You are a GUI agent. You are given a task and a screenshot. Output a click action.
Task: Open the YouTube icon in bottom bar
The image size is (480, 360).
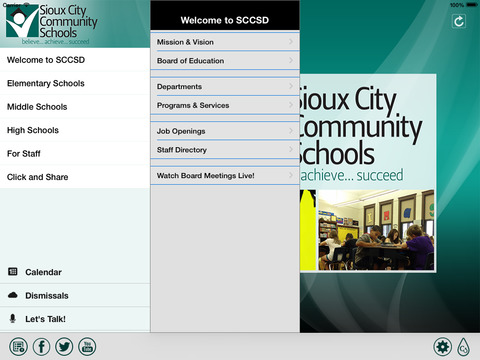[87, 347]
